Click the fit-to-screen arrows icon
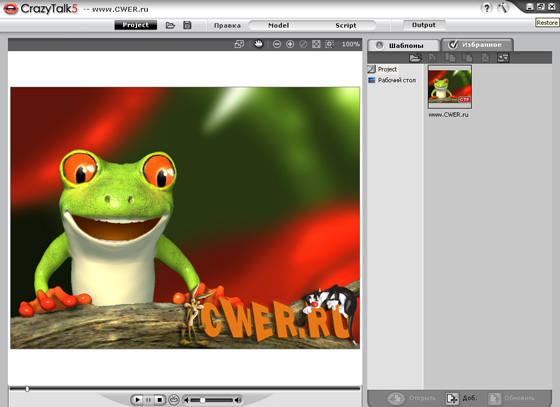The height and width of the screenshot is (407, 560). (x=316, y=44)
